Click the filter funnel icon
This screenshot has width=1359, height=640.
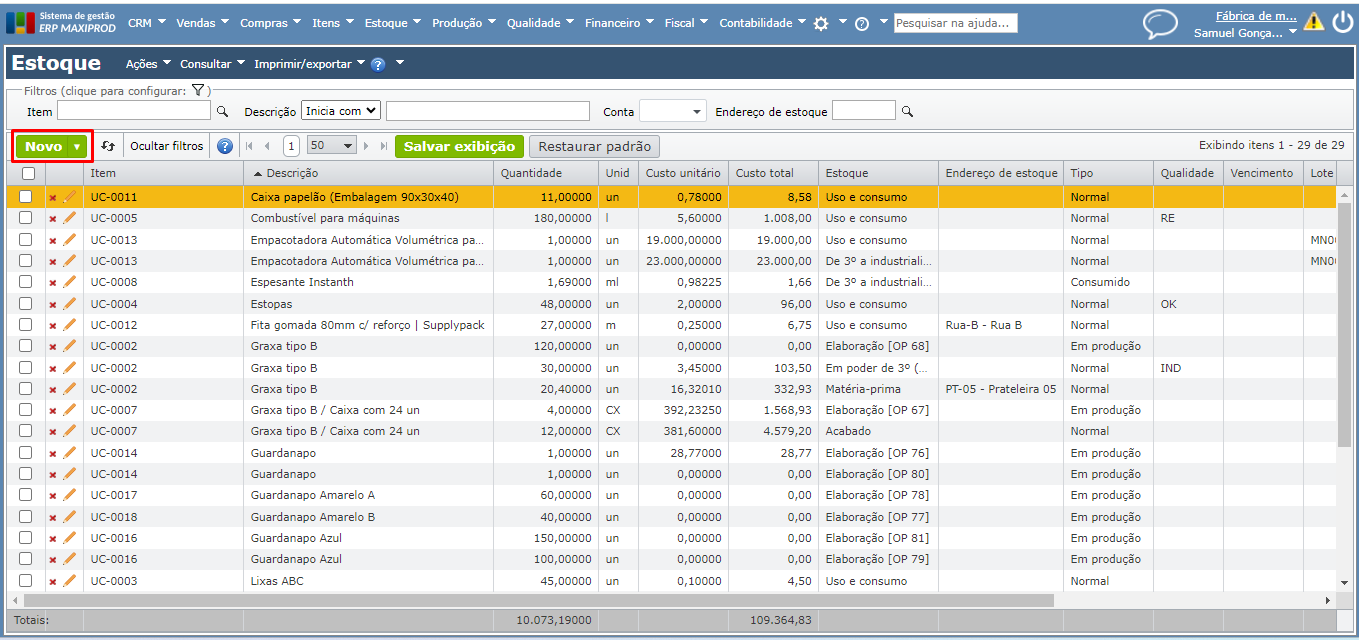pos(198,90)
